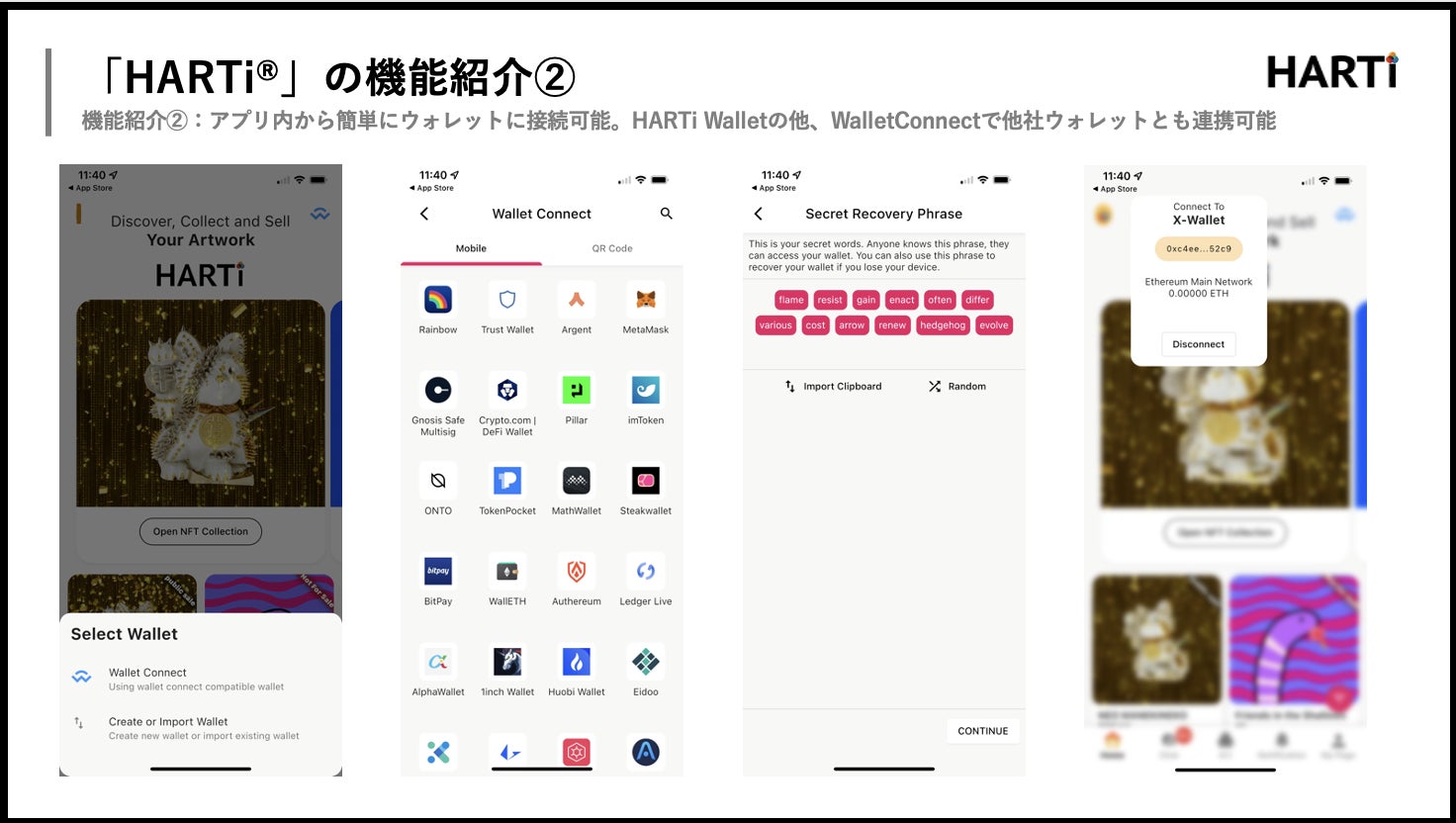Screen dimensions: 1456x823
Task: Tap the 0xc4ee...52c9 address chip
Action: [x=1199, y=249]
